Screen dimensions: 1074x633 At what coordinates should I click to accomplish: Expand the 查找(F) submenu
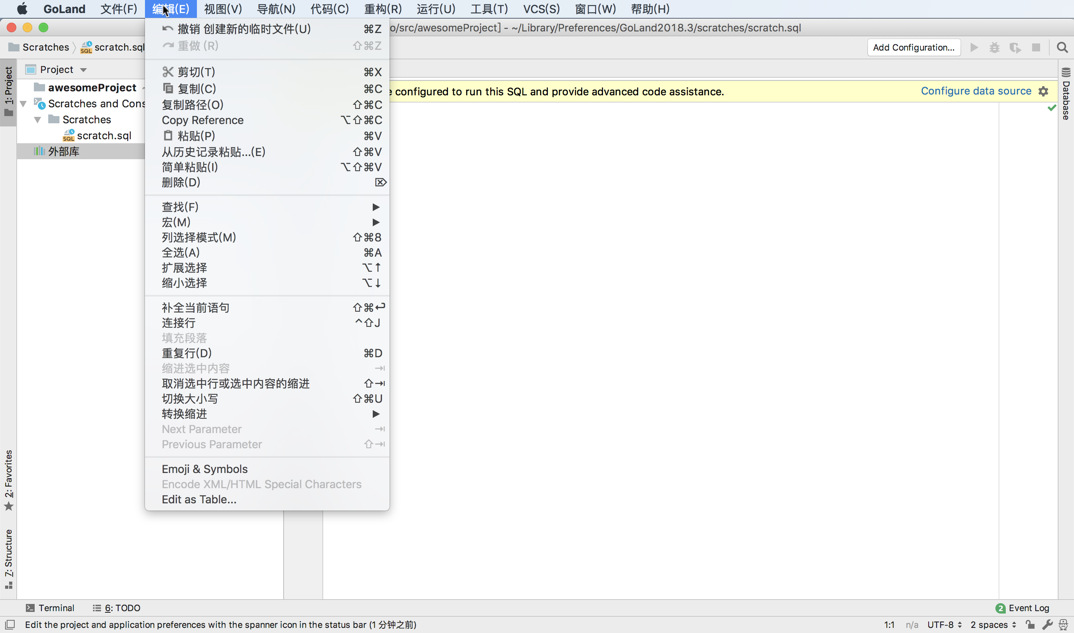(x=267, y=207)
